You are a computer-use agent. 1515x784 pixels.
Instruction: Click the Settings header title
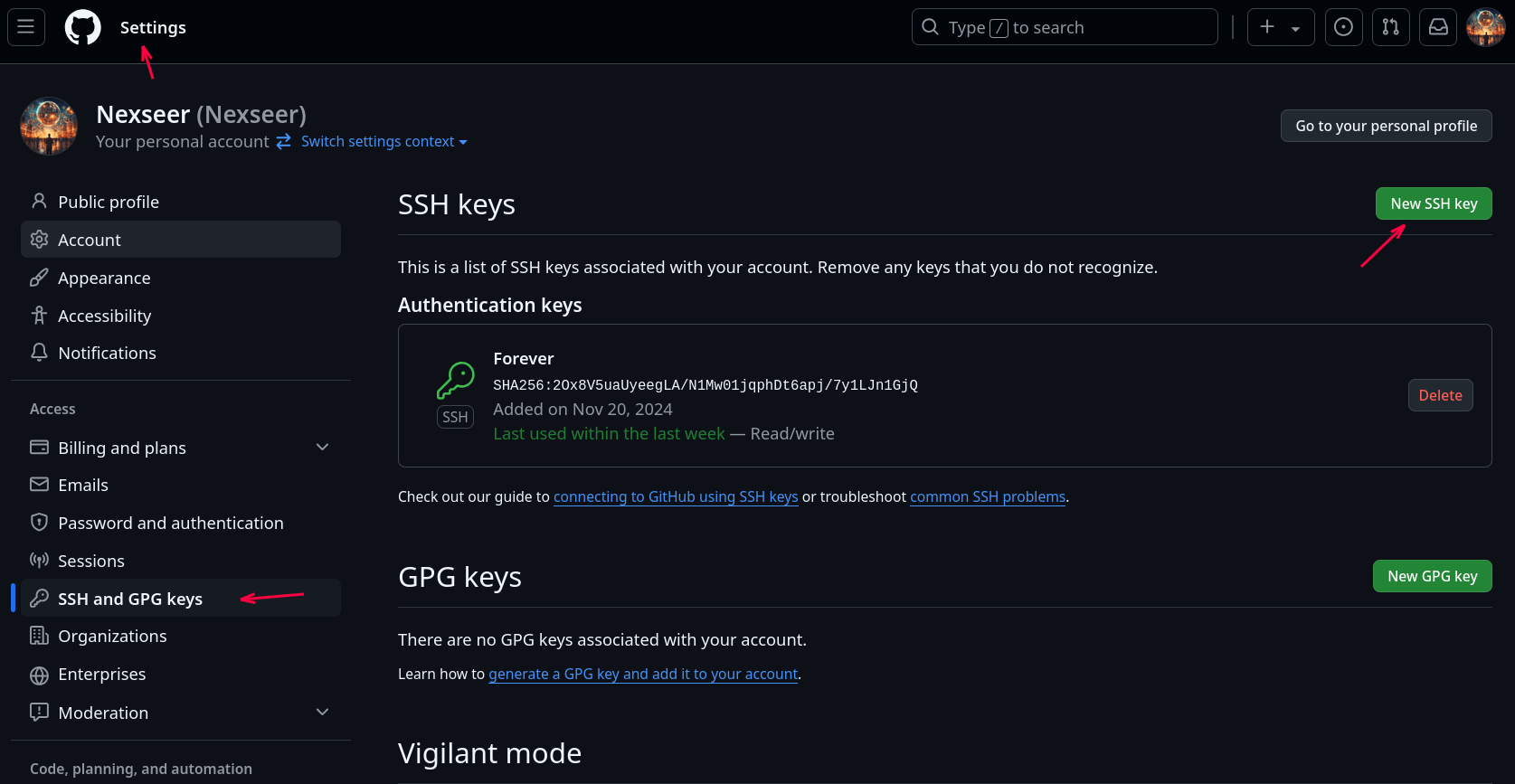click(153, 27)
